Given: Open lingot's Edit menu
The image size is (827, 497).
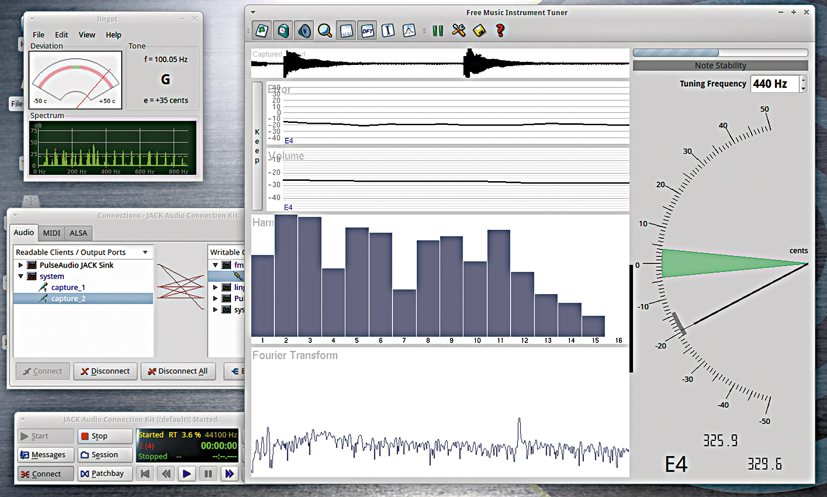Looking at the screenshot, I should pyautogui.click(x=62, y=35).
